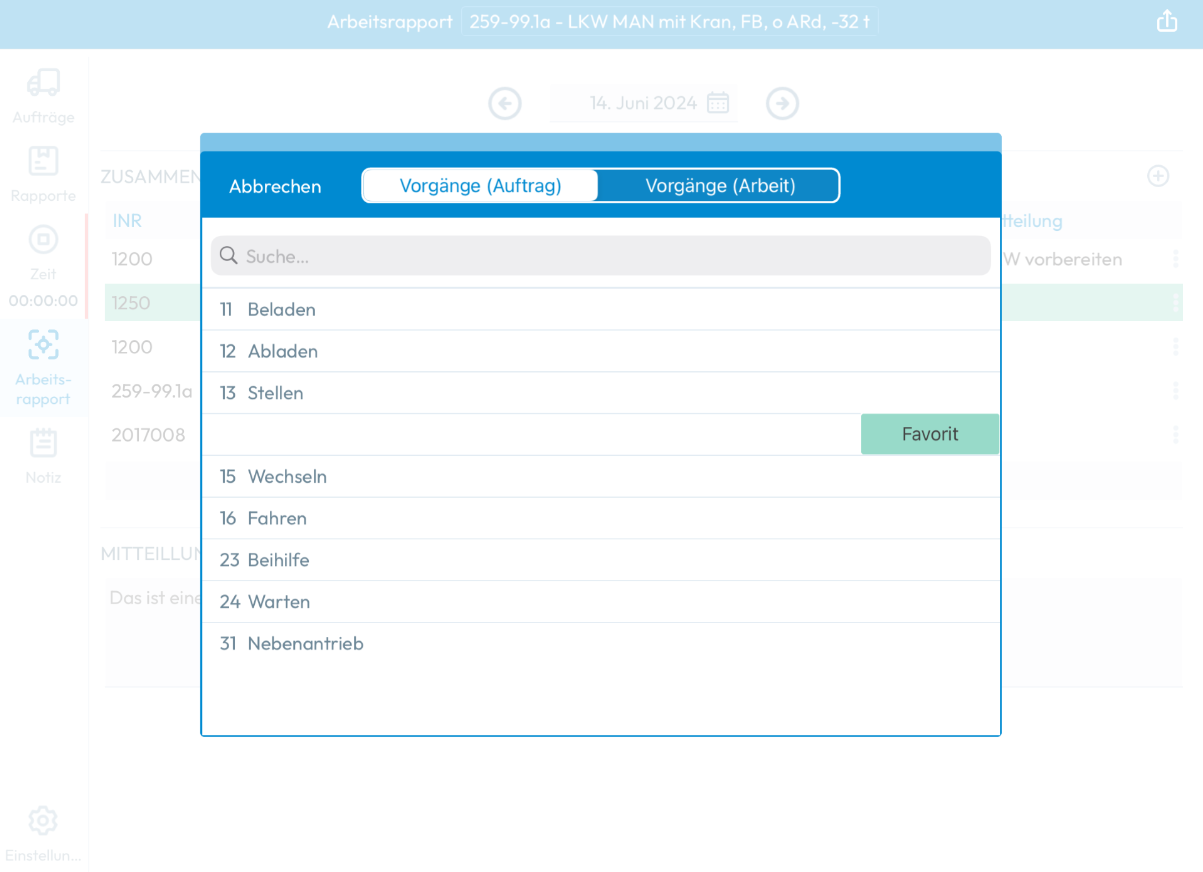Select 23 Beihilfe from the list
This screenshot has height=872, width=1203.
601,561
